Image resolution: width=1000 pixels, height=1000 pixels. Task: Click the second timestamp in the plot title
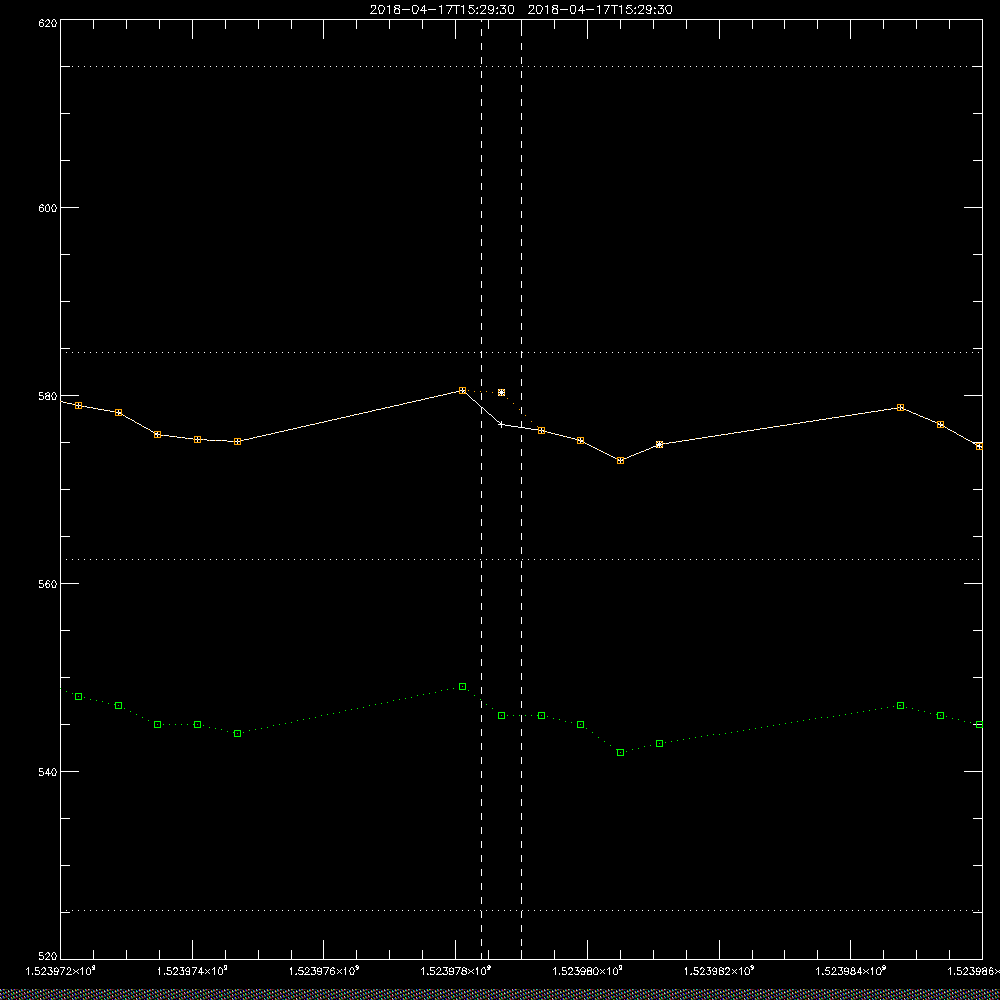point(601,10)
